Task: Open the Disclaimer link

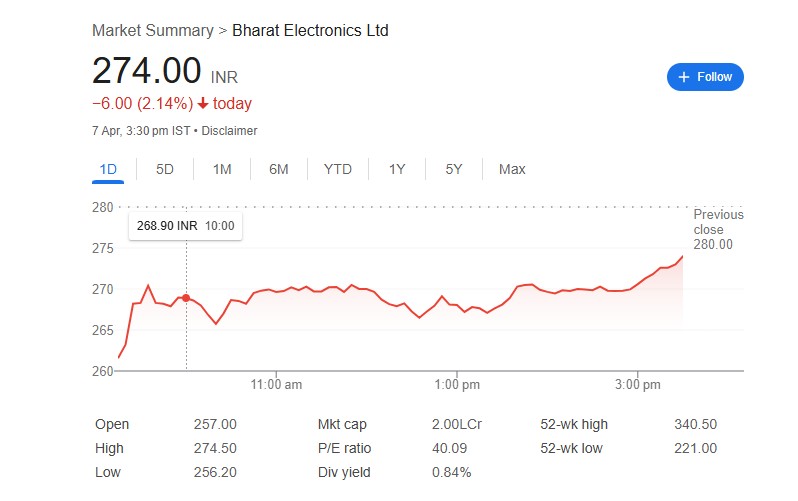Action: coord(231,131)
